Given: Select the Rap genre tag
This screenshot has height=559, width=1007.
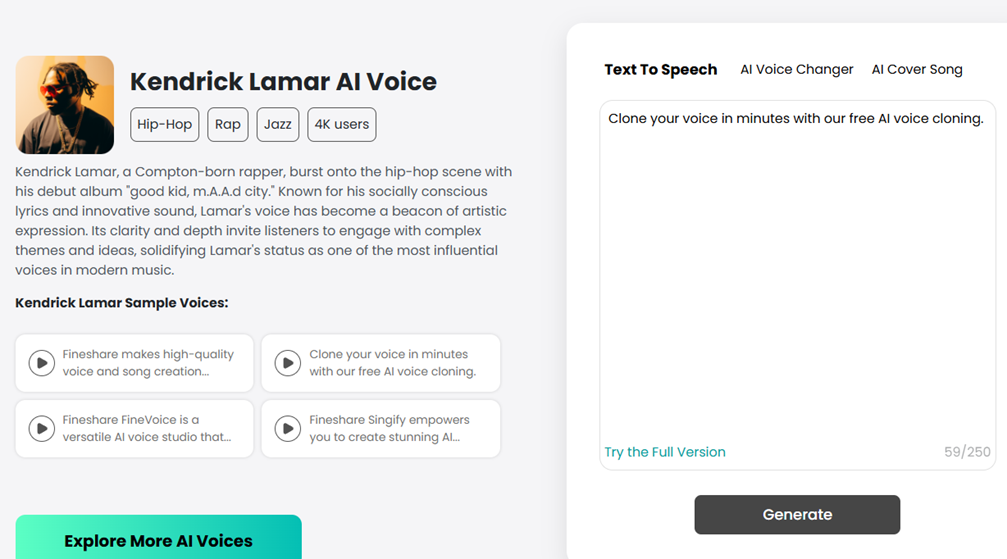Looking at the screenshot, I should [228, 124].
